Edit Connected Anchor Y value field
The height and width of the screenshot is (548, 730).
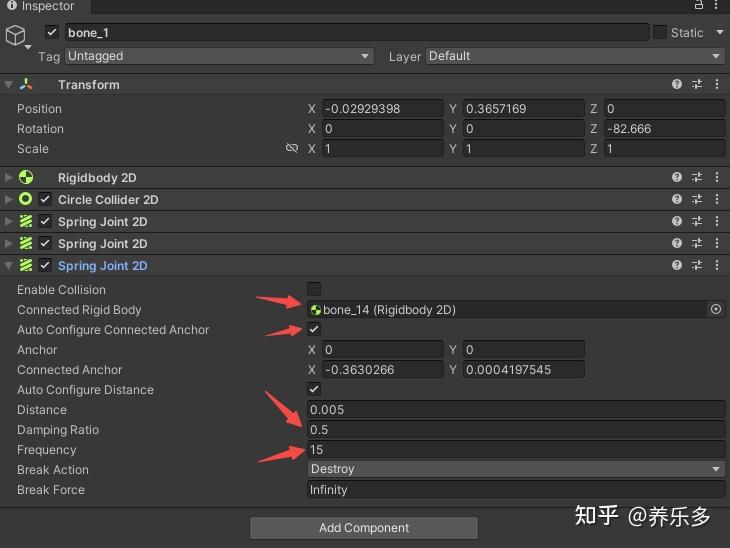(x=523, y=370)
